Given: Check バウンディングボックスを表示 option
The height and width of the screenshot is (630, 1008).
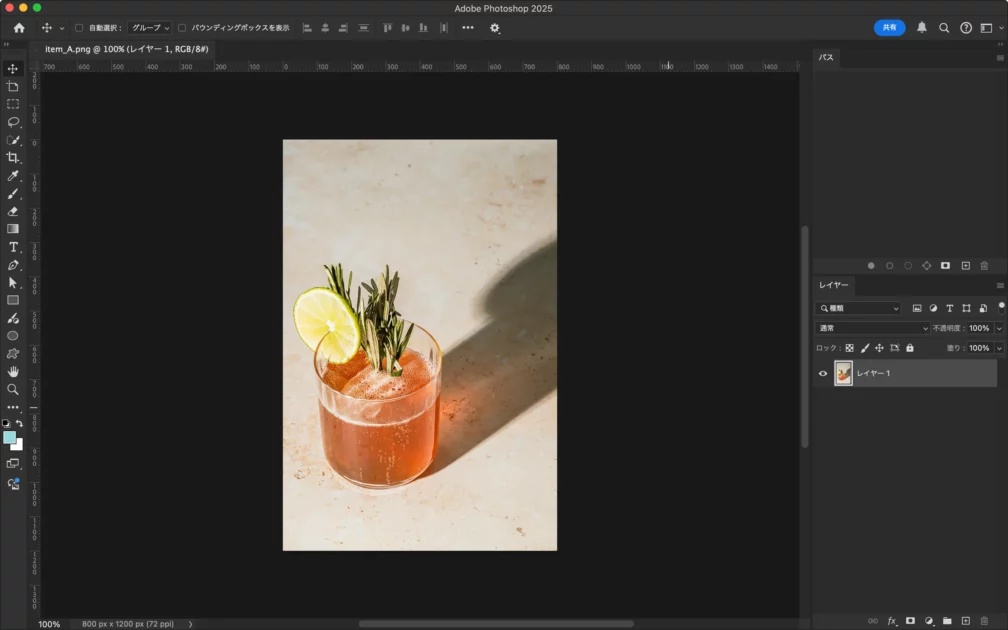Looking at the screenshot, I should coord(182,28).
